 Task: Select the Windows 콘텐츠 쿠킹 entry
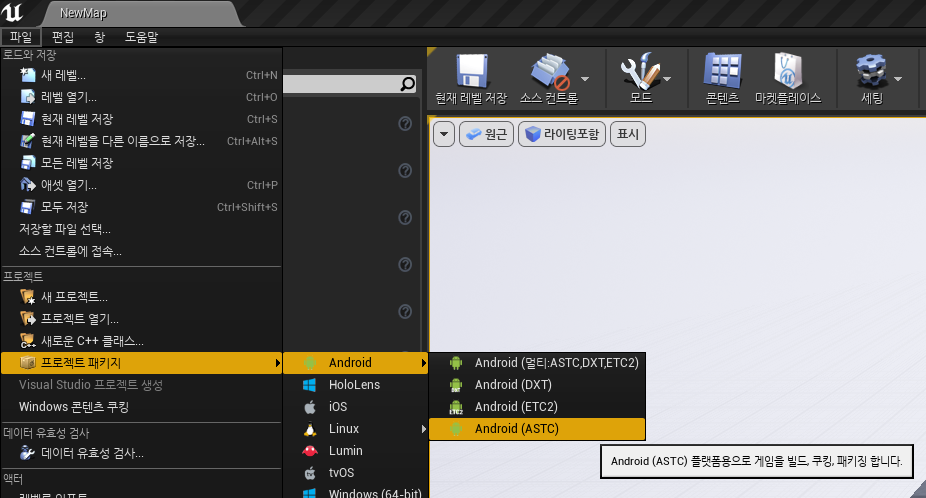[x=142, y=407]
